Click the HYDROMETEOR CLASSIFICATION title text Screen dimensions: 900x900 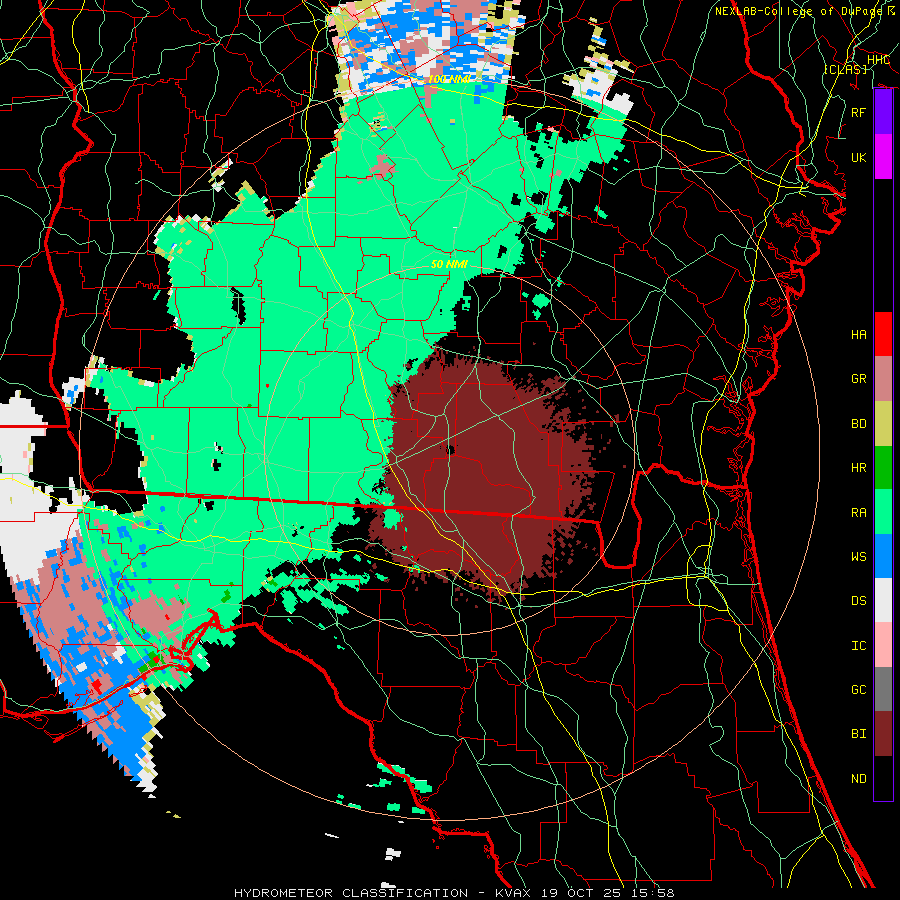(x=351, y=893)
